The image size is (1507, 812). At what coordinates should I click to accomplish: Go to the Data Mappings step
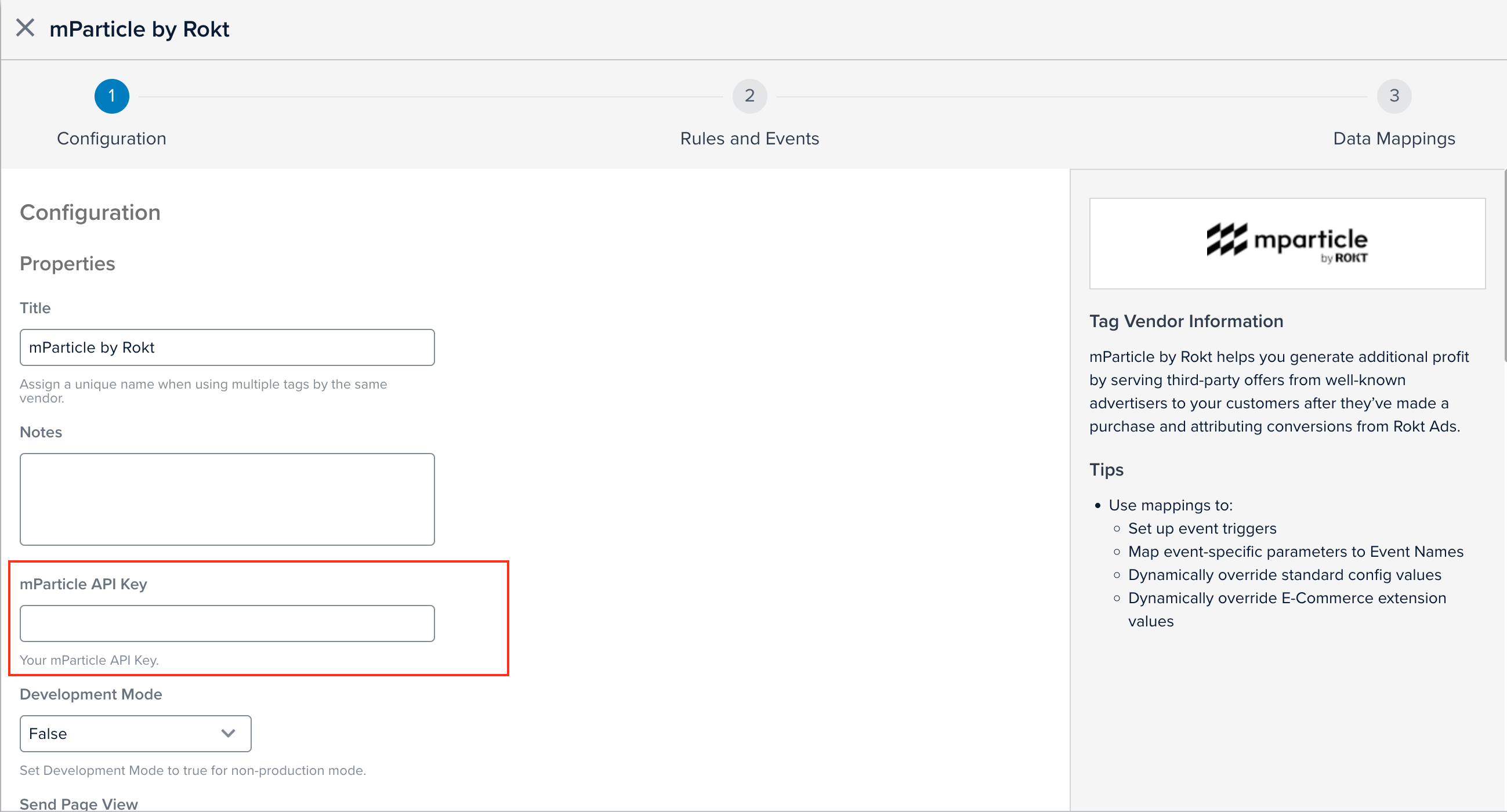click(1394, 138)
